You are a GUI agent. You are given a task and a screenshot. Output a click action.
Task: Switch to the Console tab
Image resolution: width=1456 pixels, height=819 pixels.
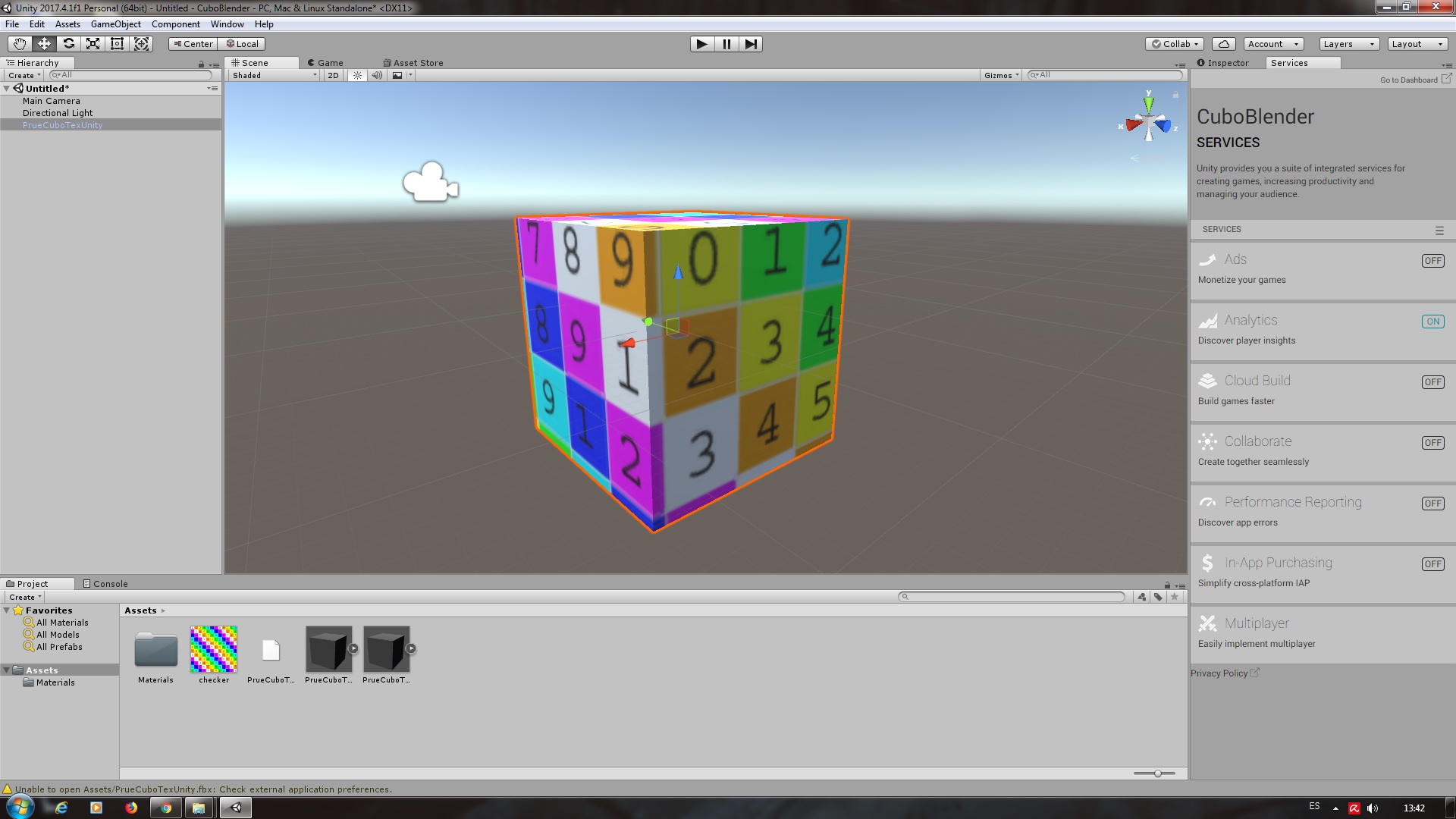click(x=105, y=584)
